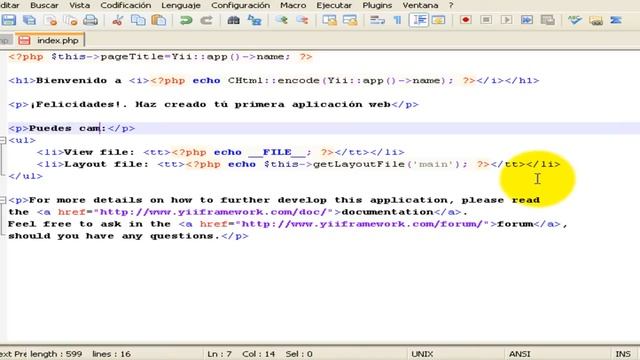Click the 'lines : 16' status text

pyautogui.click(x=111, y=354)
